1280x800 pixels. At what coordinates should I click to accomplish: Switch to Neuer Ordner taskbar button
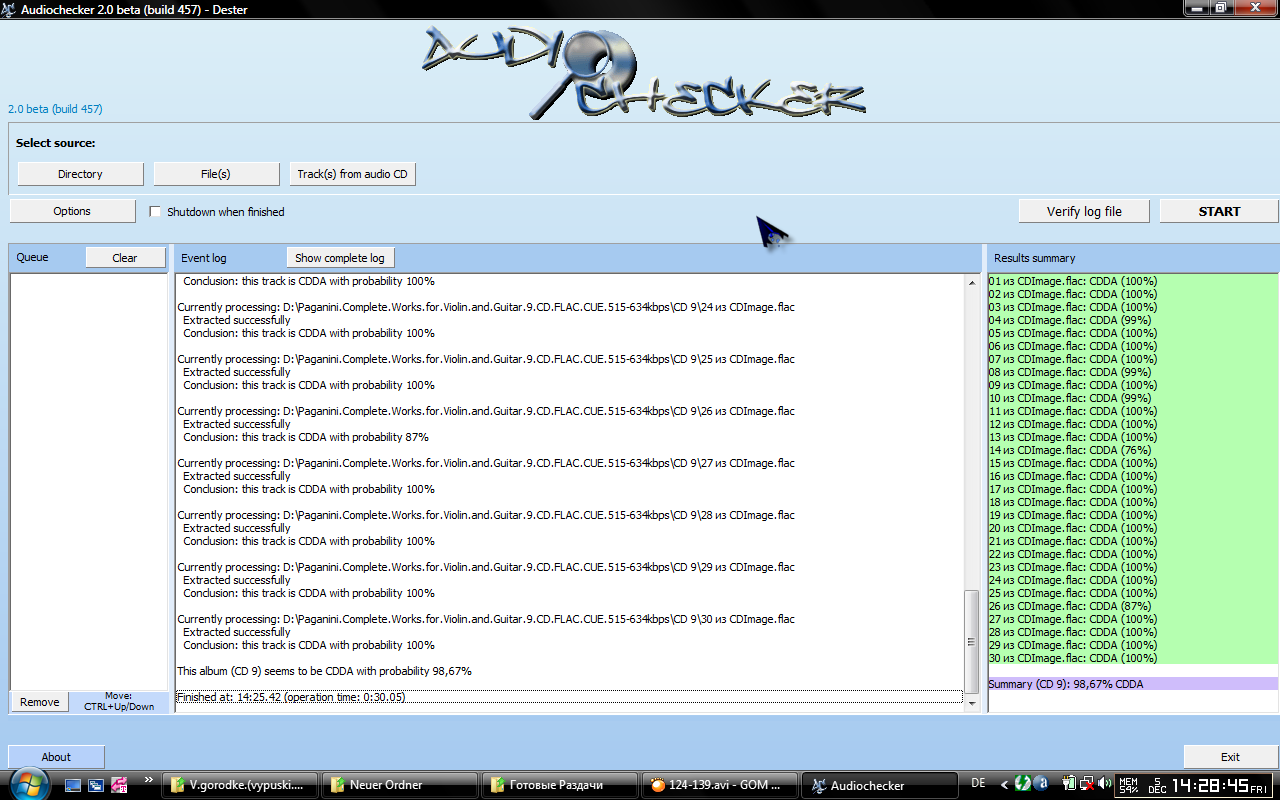click(x=399, y=785)
